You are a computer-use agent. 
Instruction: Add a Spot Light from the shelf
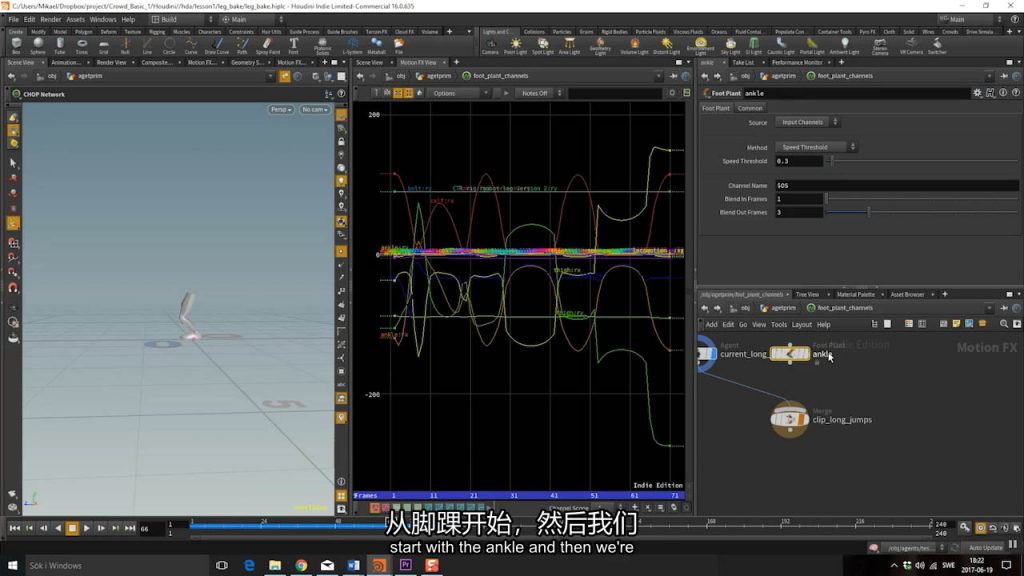tap(542, 46)
